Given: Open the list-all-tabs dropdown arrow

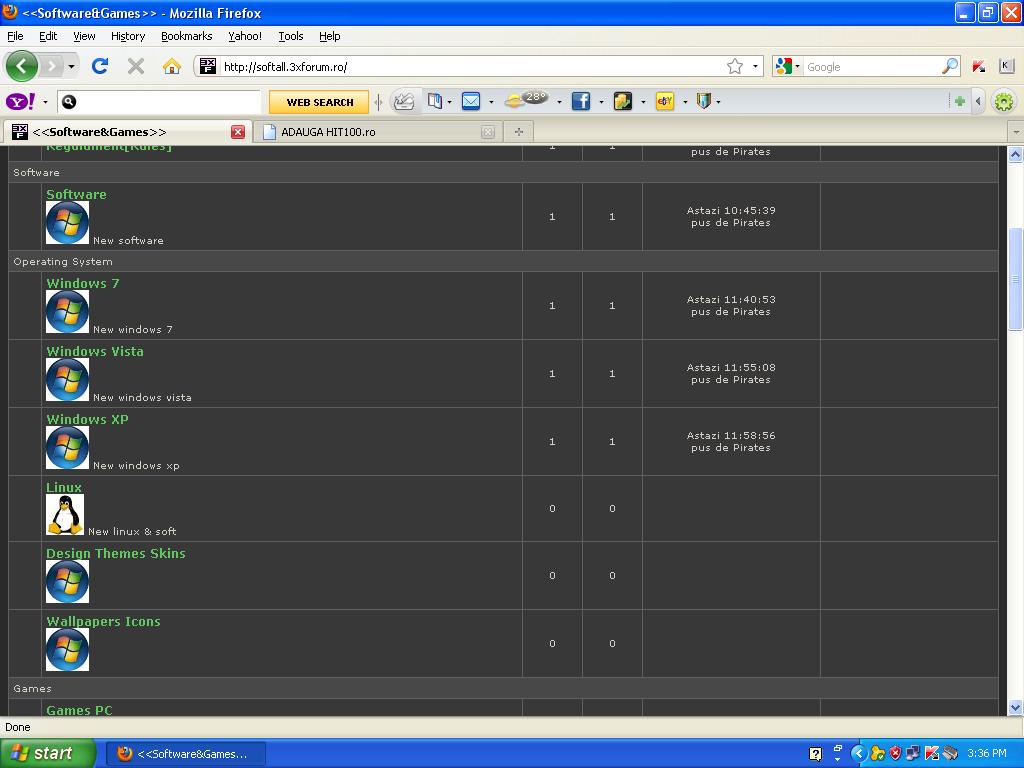Looking at the screenshot, I should pos(1016,132).
